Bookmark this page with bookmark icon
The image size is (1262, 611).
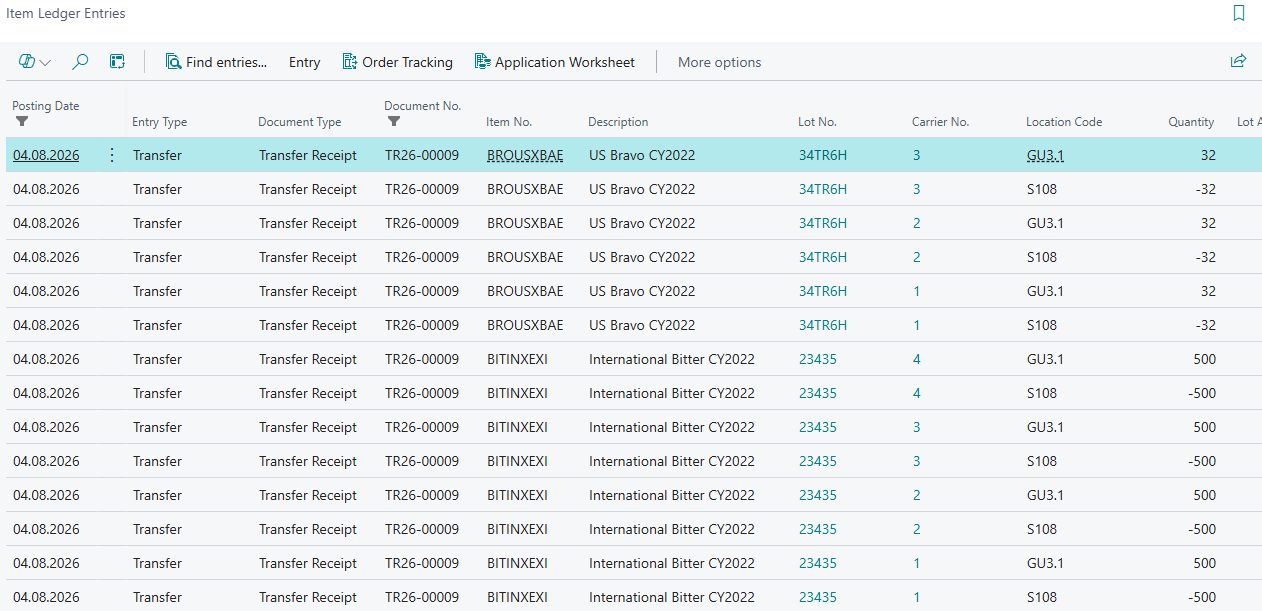click(x=1239, y=14)
